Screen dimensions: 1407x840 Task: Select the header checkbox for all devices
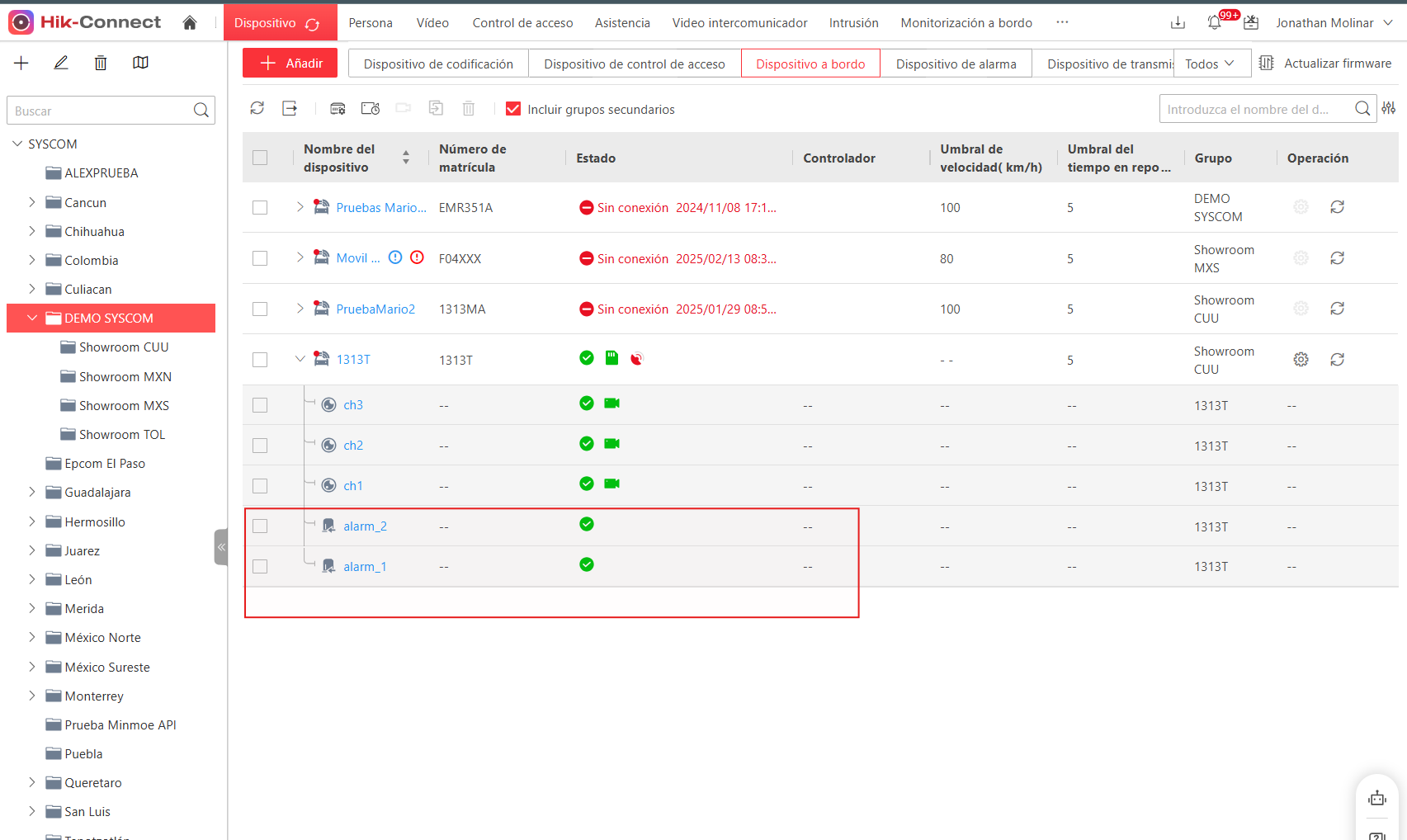[x=260, y=158]
